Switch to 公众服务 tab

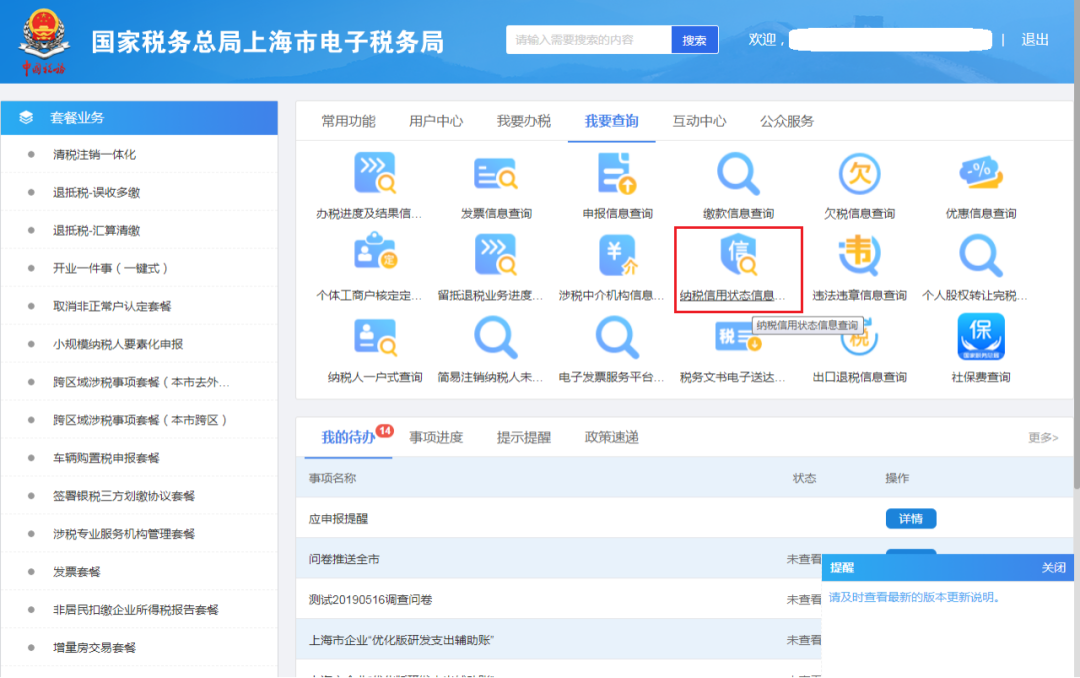[x=787, y=121]
